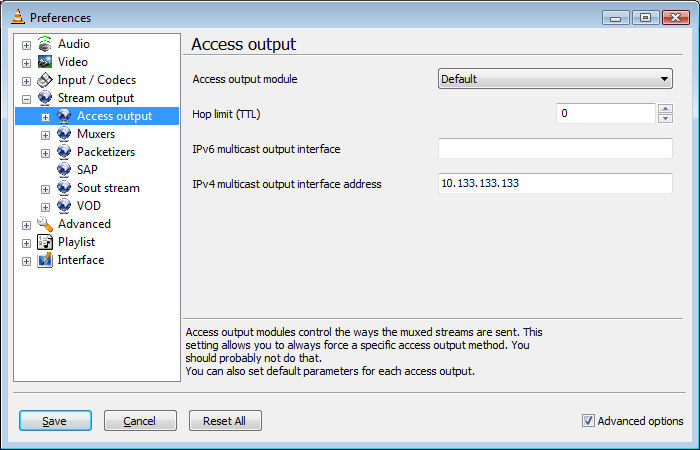Expand the Sout stream tree node
700x450 pixels.
coord(46,188)
